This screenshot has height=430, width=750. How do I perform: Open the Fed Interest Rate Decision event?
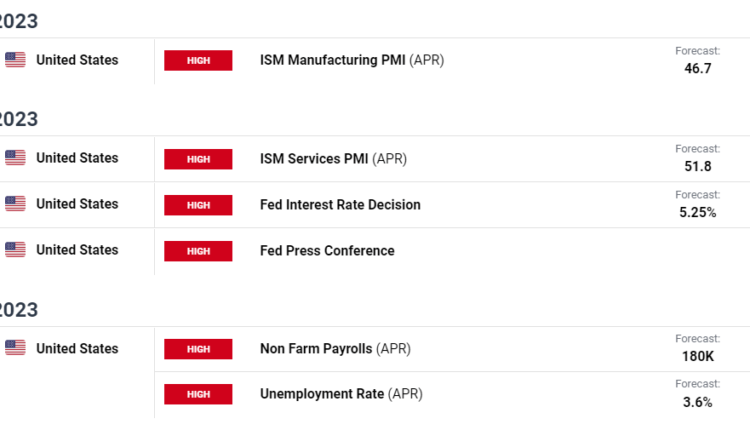pos(340,205)
